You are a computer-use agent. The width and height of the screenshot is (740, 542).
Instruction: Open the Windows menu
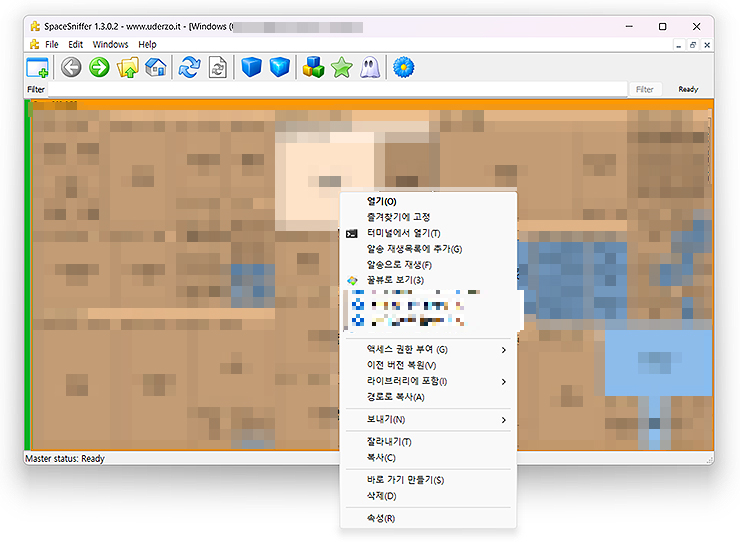tap(110, 44)
